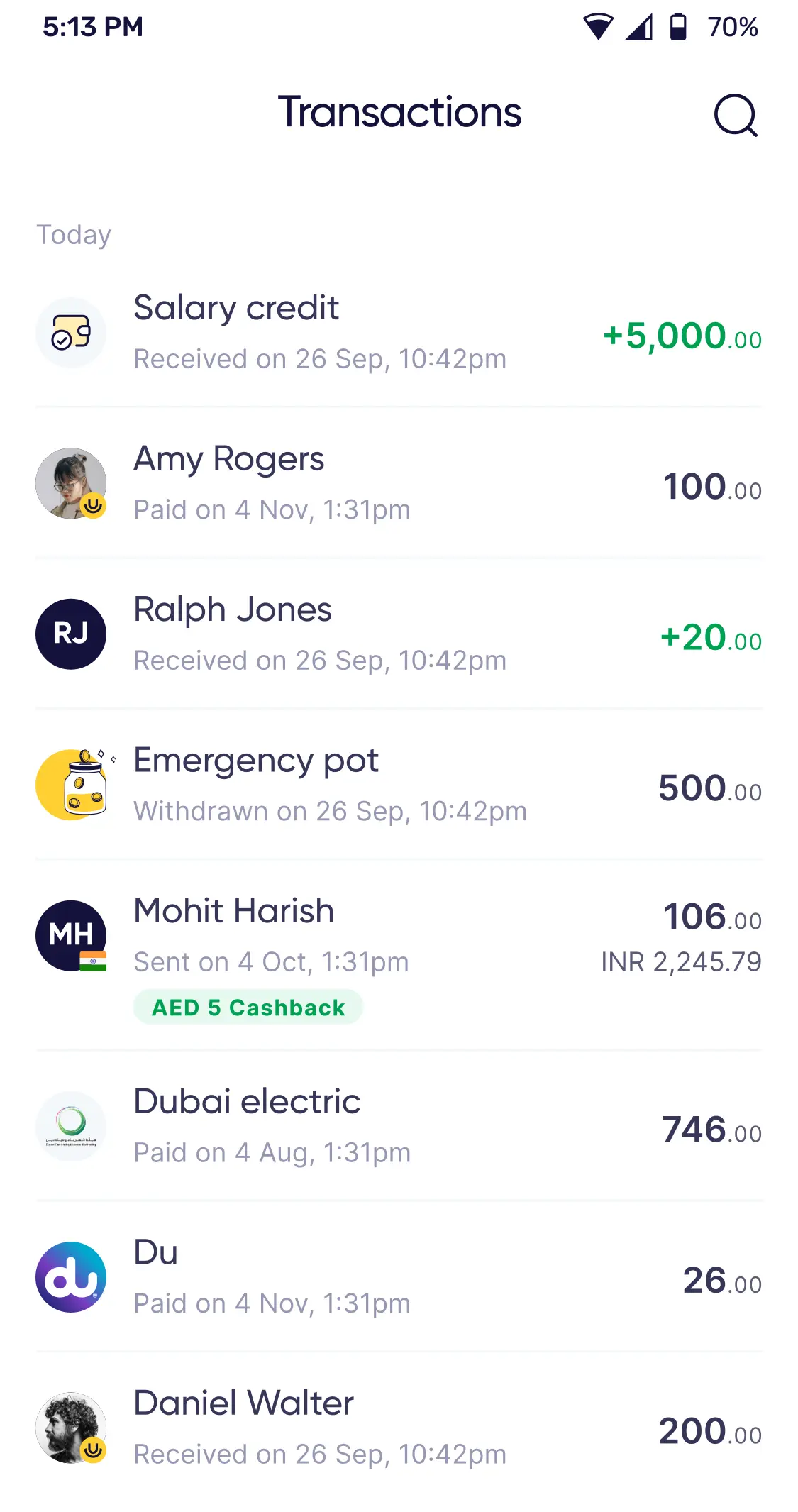
Task: Open the Salary credit transaction
Action: 319,332
